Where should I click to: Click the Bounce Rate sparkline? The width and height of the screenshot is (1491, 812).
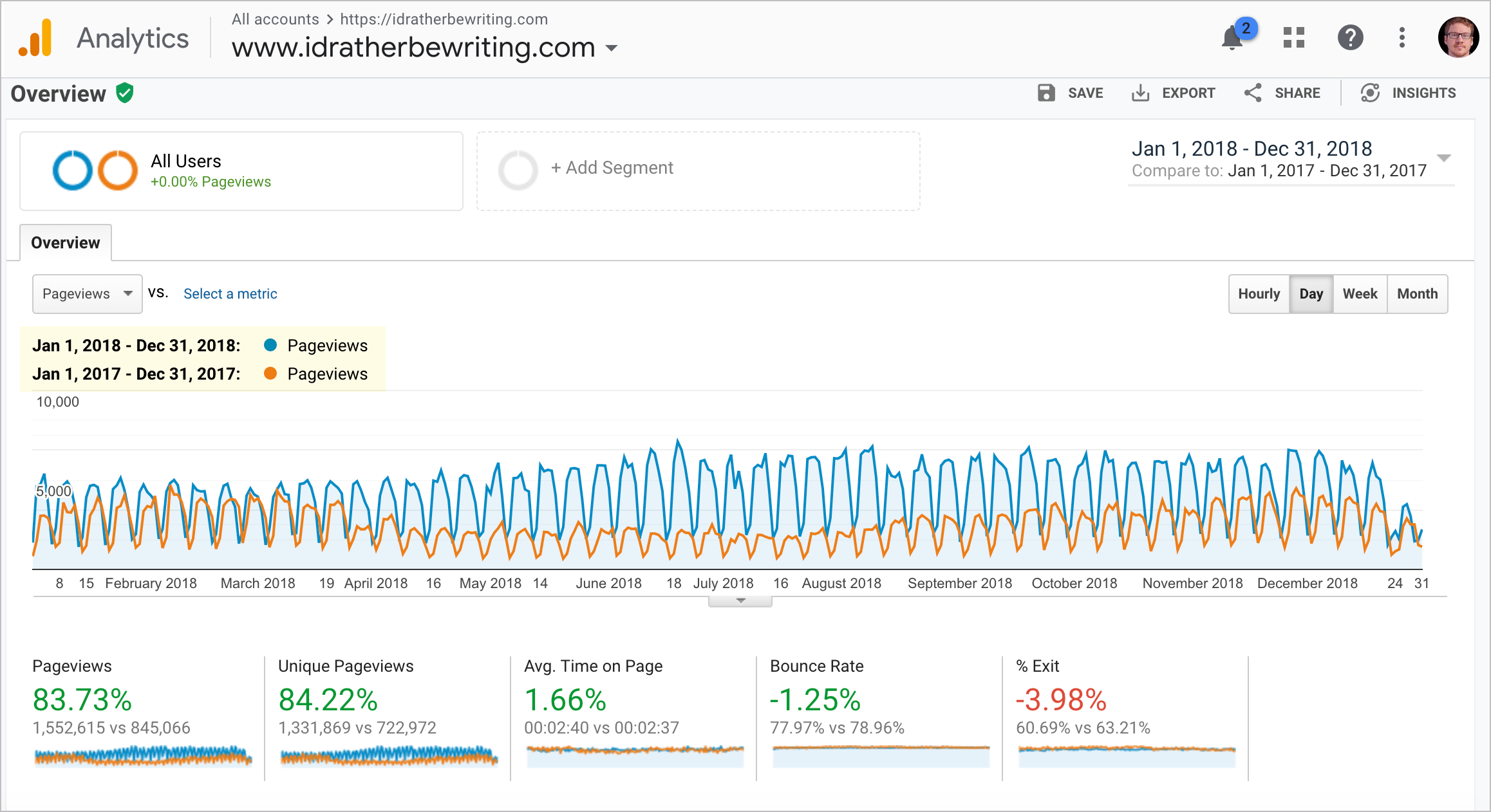point(881,756)
